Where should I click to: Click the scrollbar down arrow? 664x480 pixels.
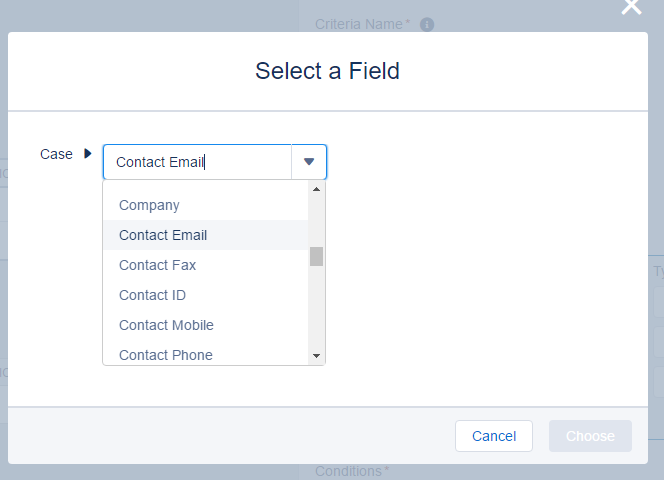pyautogui.click(x=316, y=356)
